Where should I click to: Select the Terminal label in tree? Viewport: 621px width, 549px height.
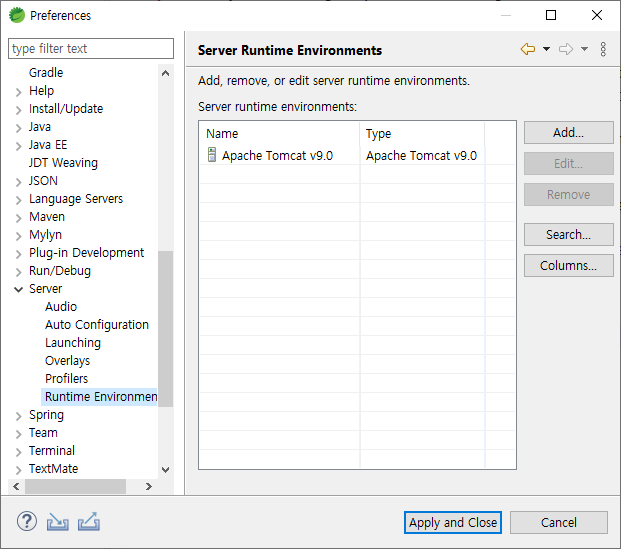coord(51,451)
